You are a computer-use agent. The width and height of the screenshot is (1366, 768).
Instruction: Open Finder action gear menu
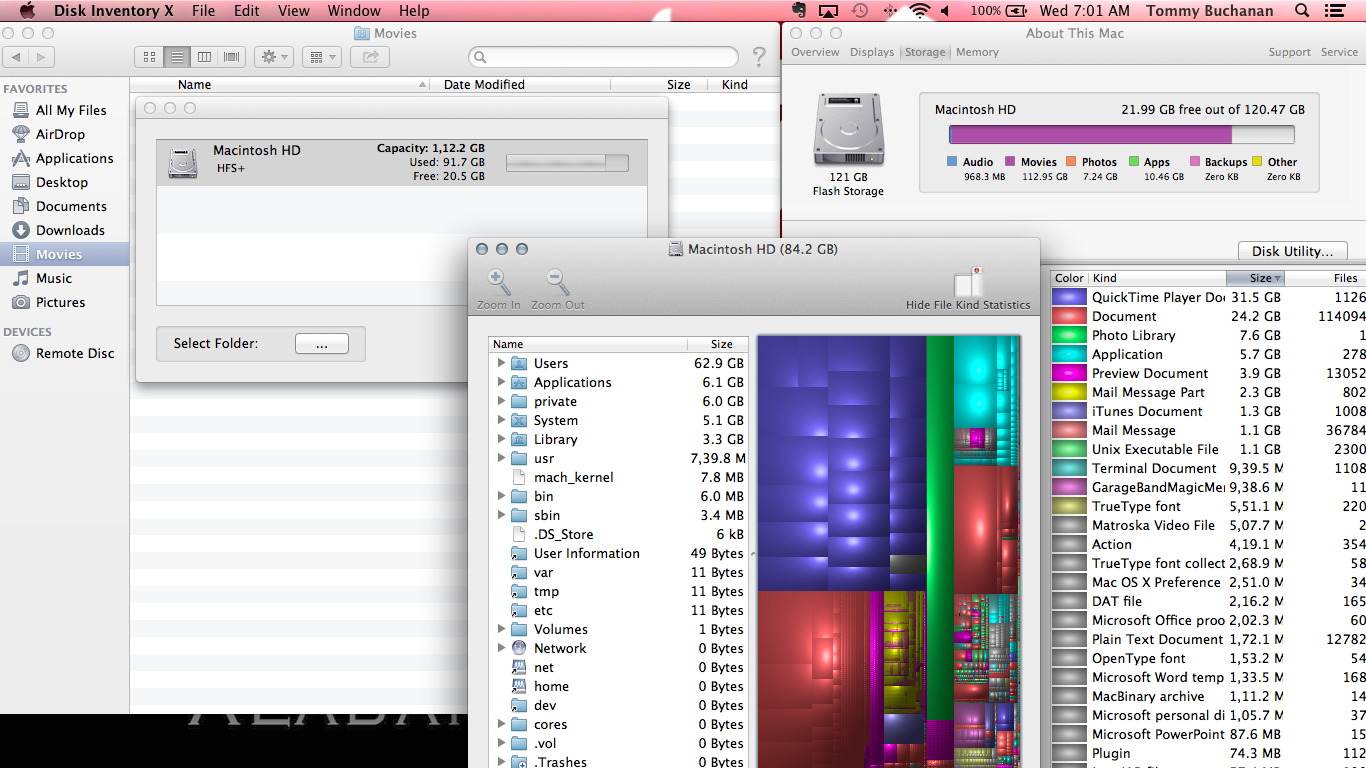point(273,57)
